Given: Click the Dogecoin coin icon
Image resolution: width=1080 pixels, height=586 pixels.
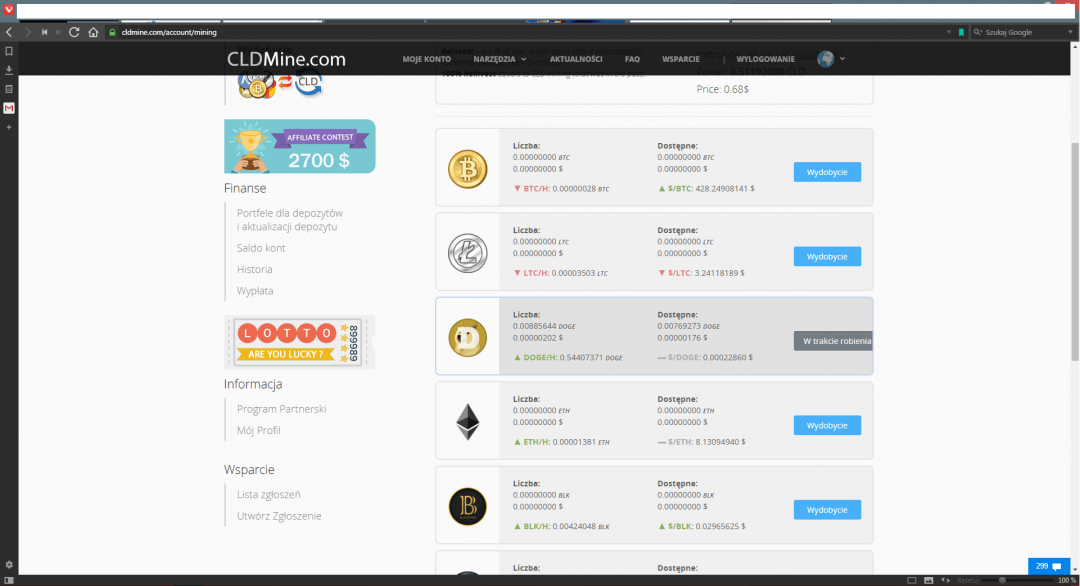Looking at the screenshot, I should click(x=466, y=337).
